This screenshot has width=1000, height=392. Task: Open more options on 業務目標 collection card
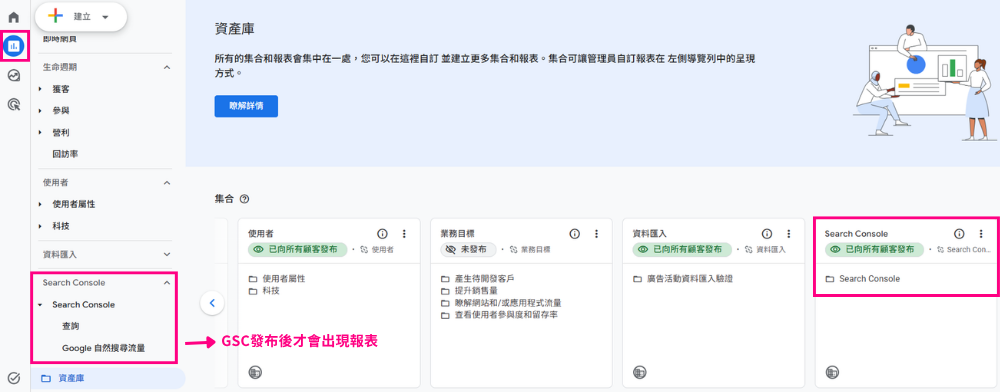596,234
